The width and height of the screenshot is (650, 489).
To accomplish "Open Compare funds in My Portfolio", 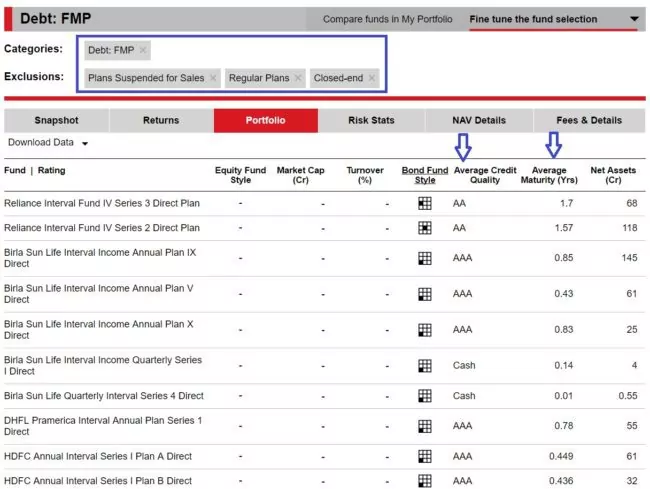I will coord(388,19).
